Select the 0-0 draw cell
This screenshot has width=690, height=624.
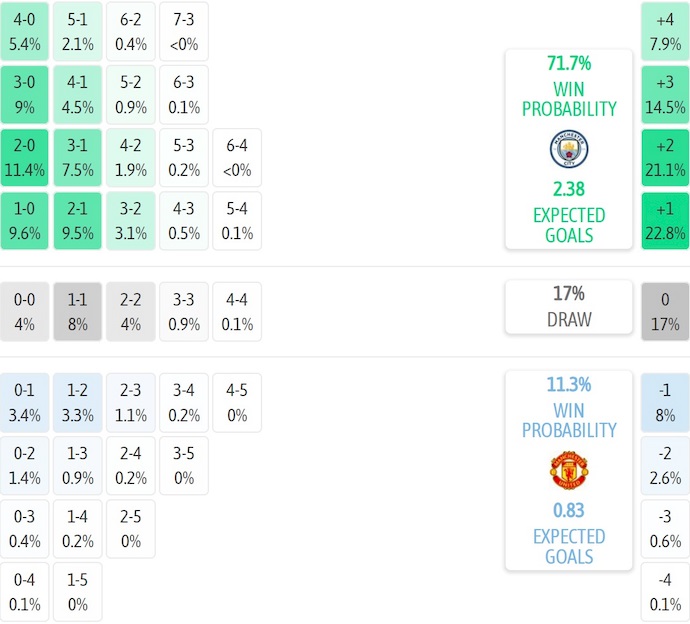25,311
